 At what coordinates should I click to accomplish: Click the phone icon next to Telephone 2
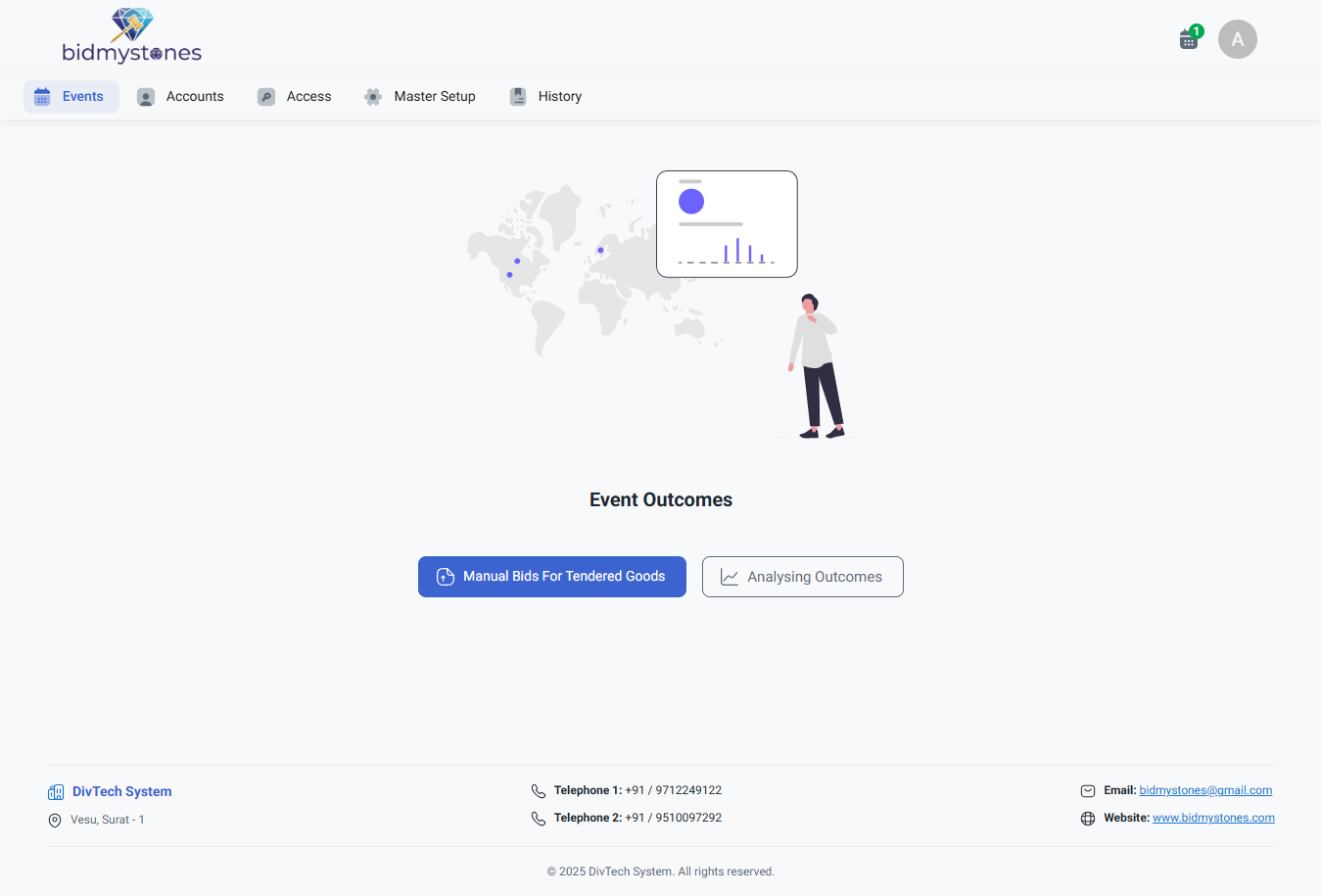(539, 819)
